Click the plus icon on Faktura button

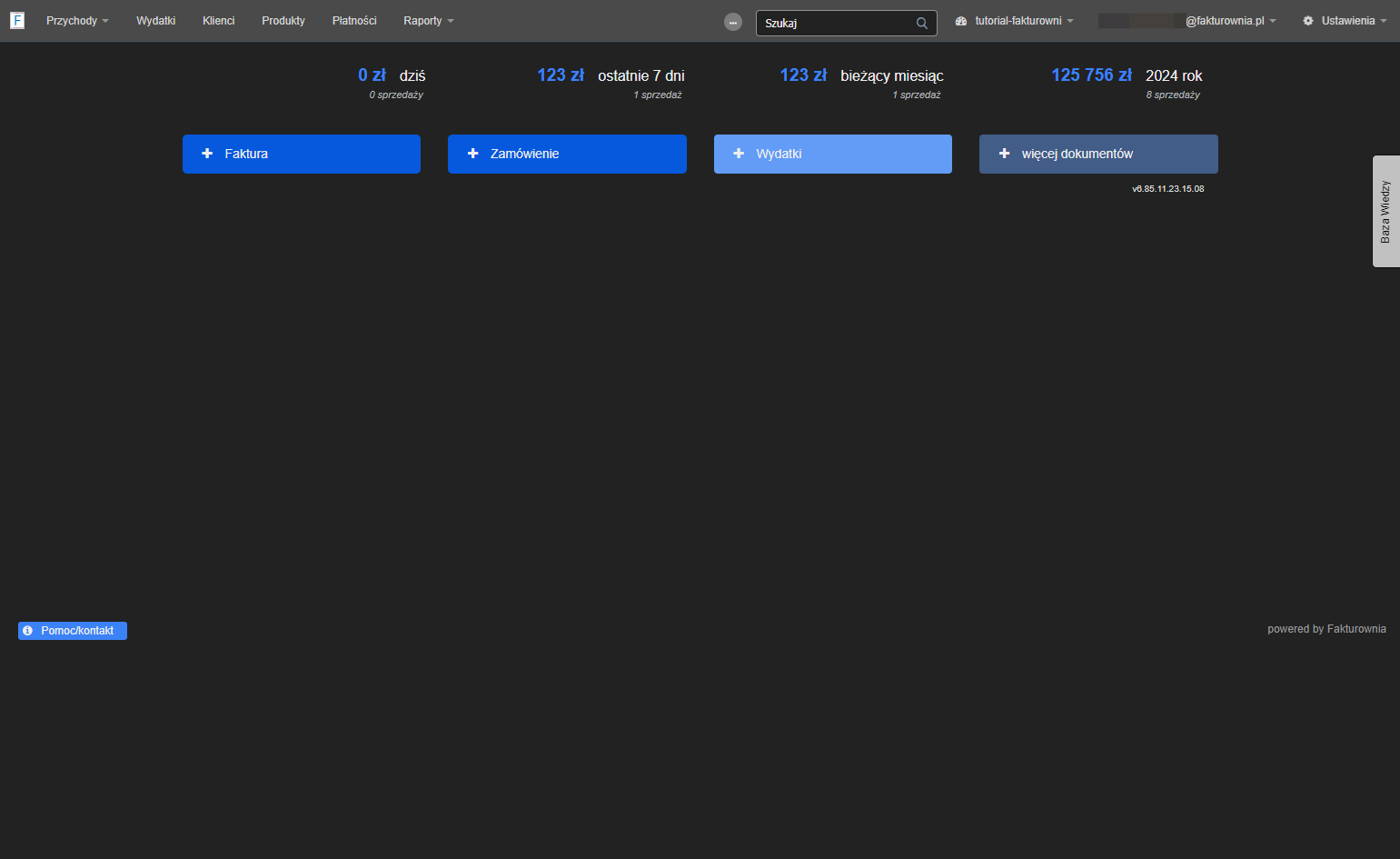coord(207,154)
